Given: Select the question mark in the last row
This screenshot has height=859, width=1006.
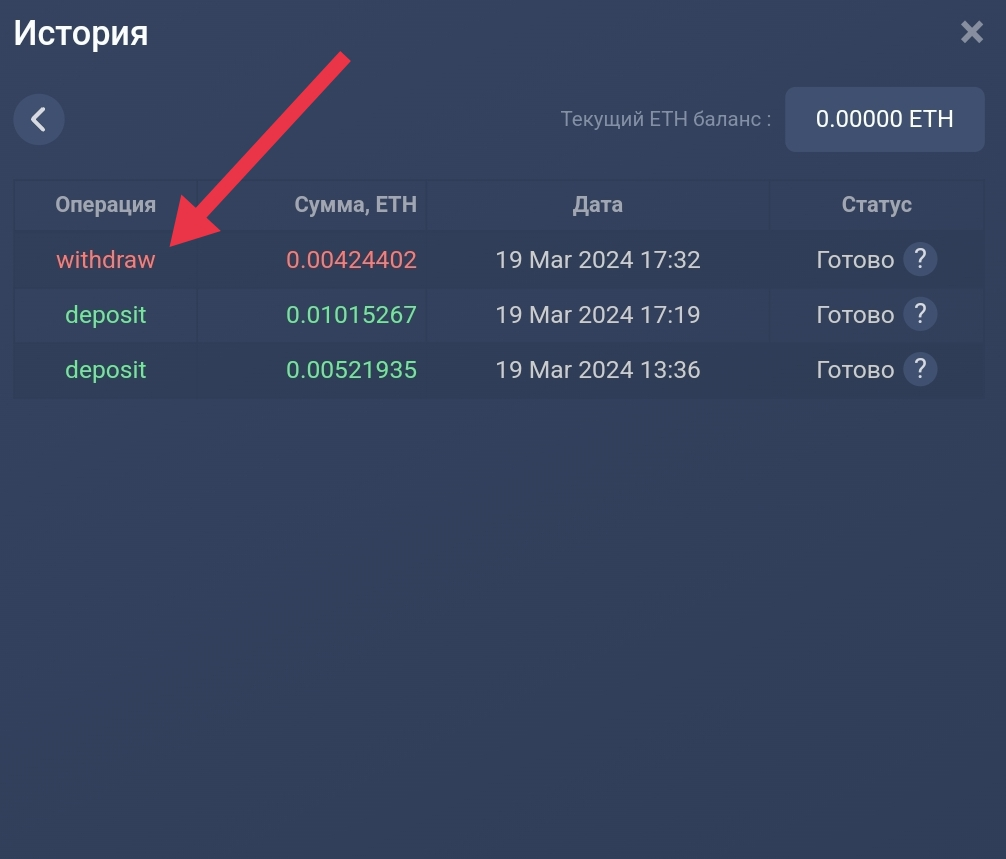Looking at the screenshot, I should click(919, 369).
